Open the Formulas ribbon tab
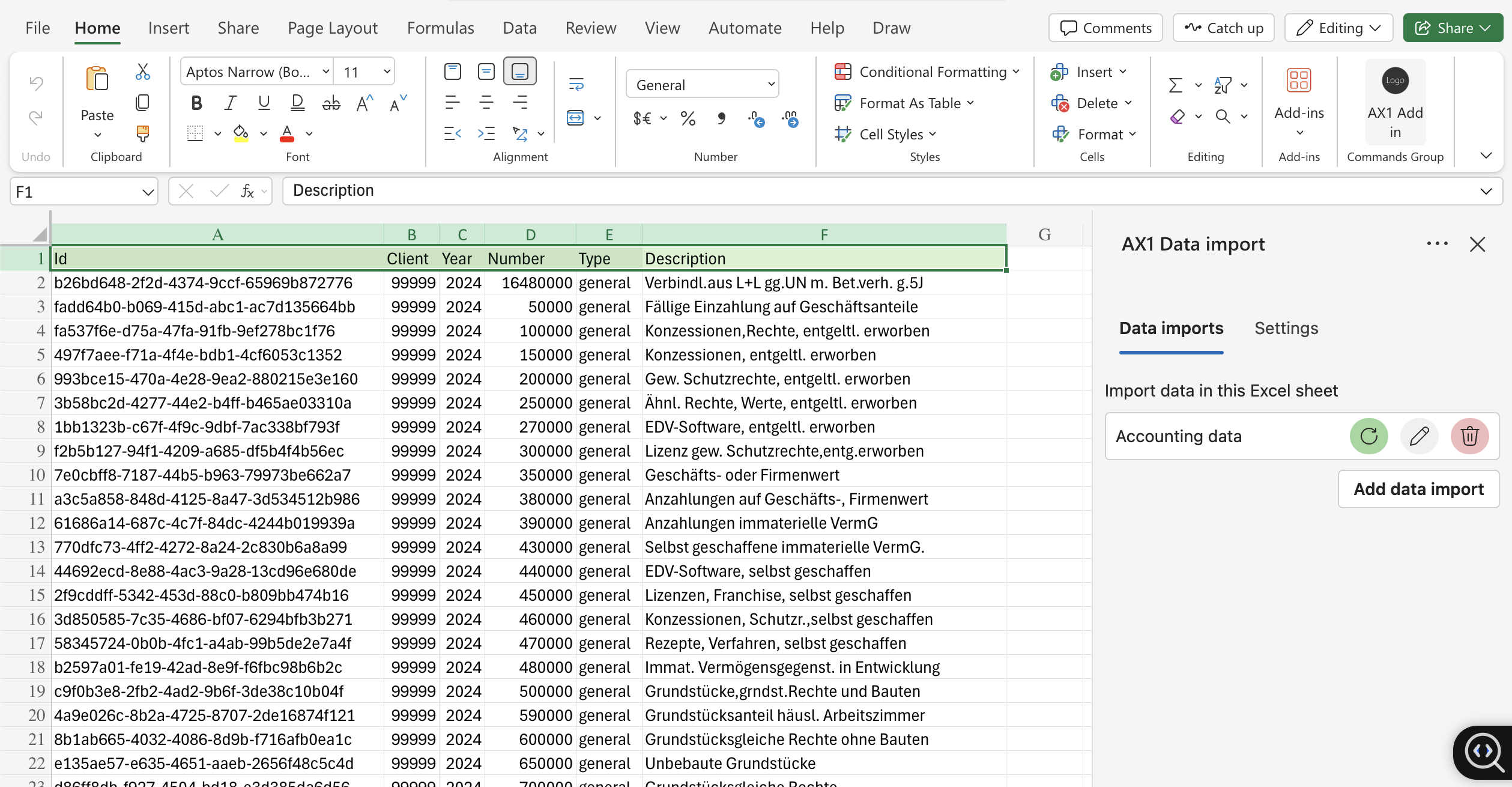Viewport: 1512px width, 787px height. [441, 28]
